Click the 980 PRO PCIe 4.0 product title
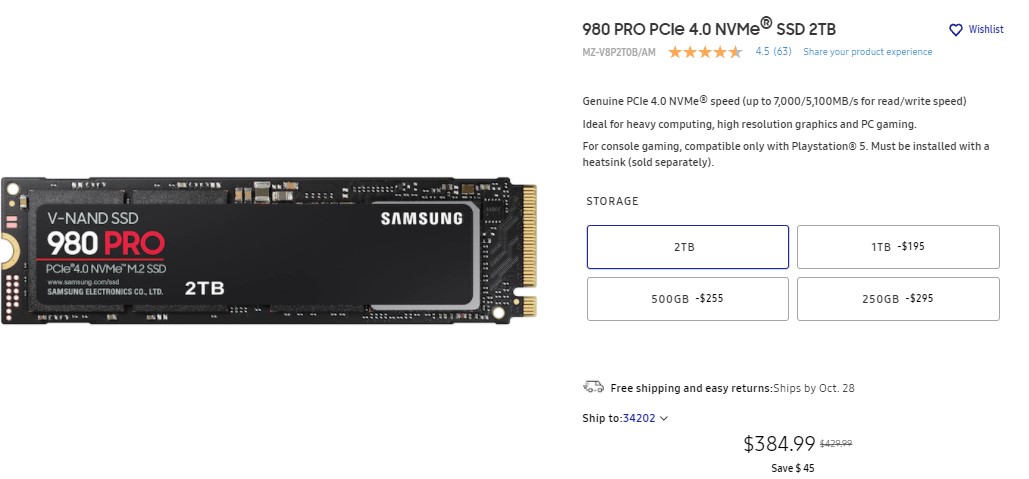Viewport: 1029px width, 479px height. 710,27
